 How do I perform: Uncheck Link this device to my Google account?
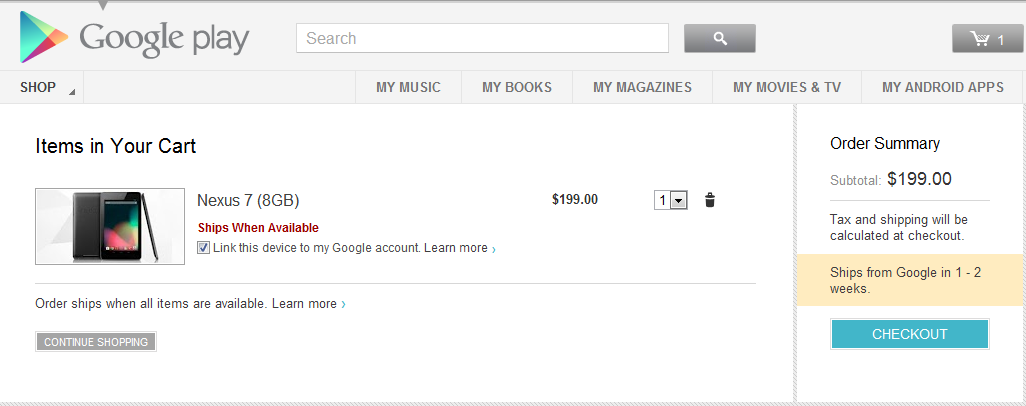[x=203, y=248]
